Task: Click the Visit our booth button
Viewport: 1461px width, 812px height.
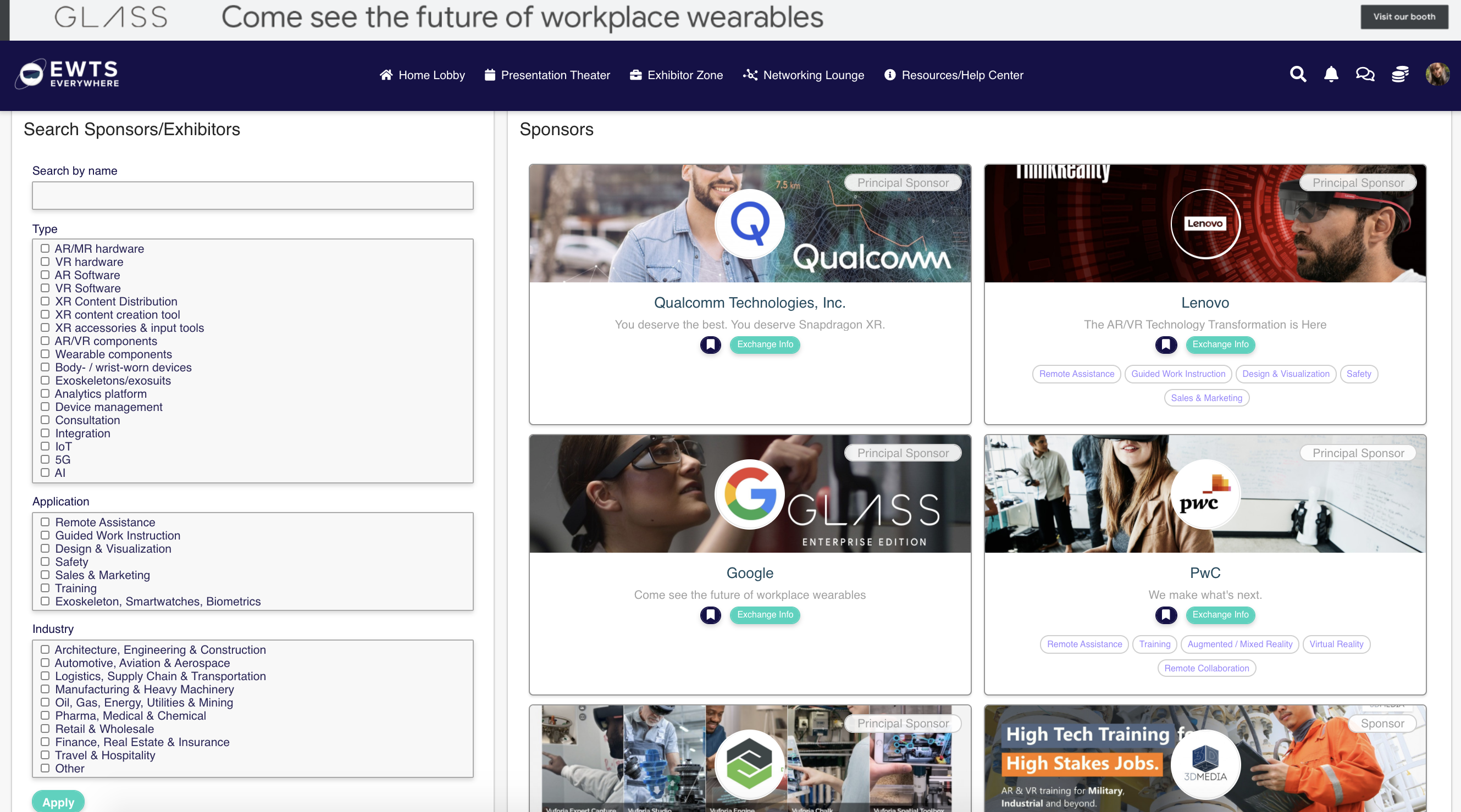Action: pyautogui.click(x=1404, y=17)
